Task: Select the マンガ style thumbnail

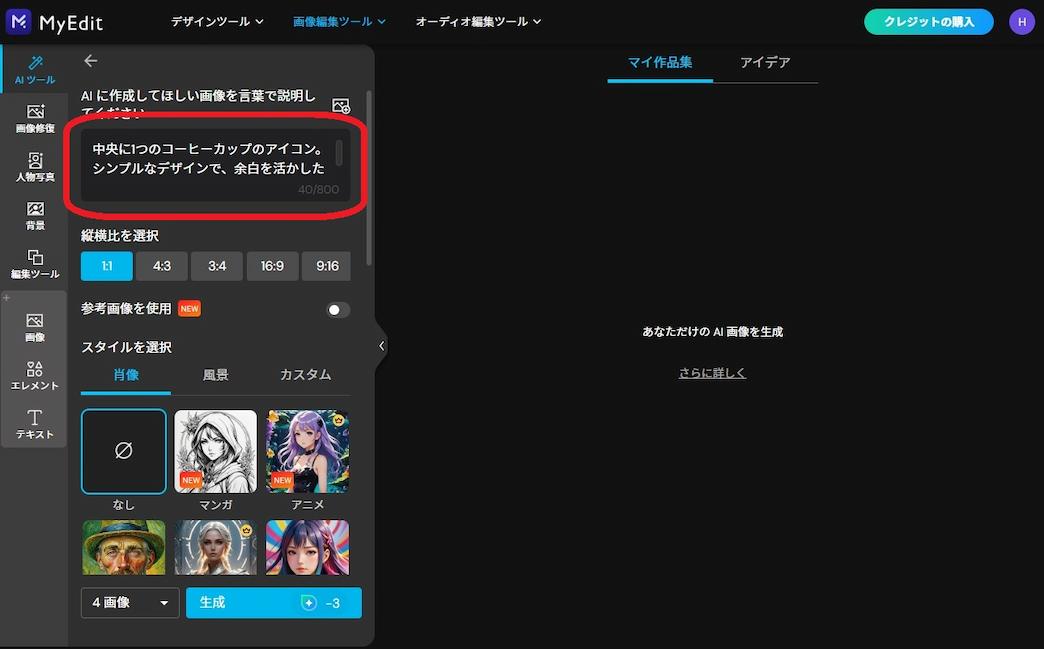Action: [215, 451]
